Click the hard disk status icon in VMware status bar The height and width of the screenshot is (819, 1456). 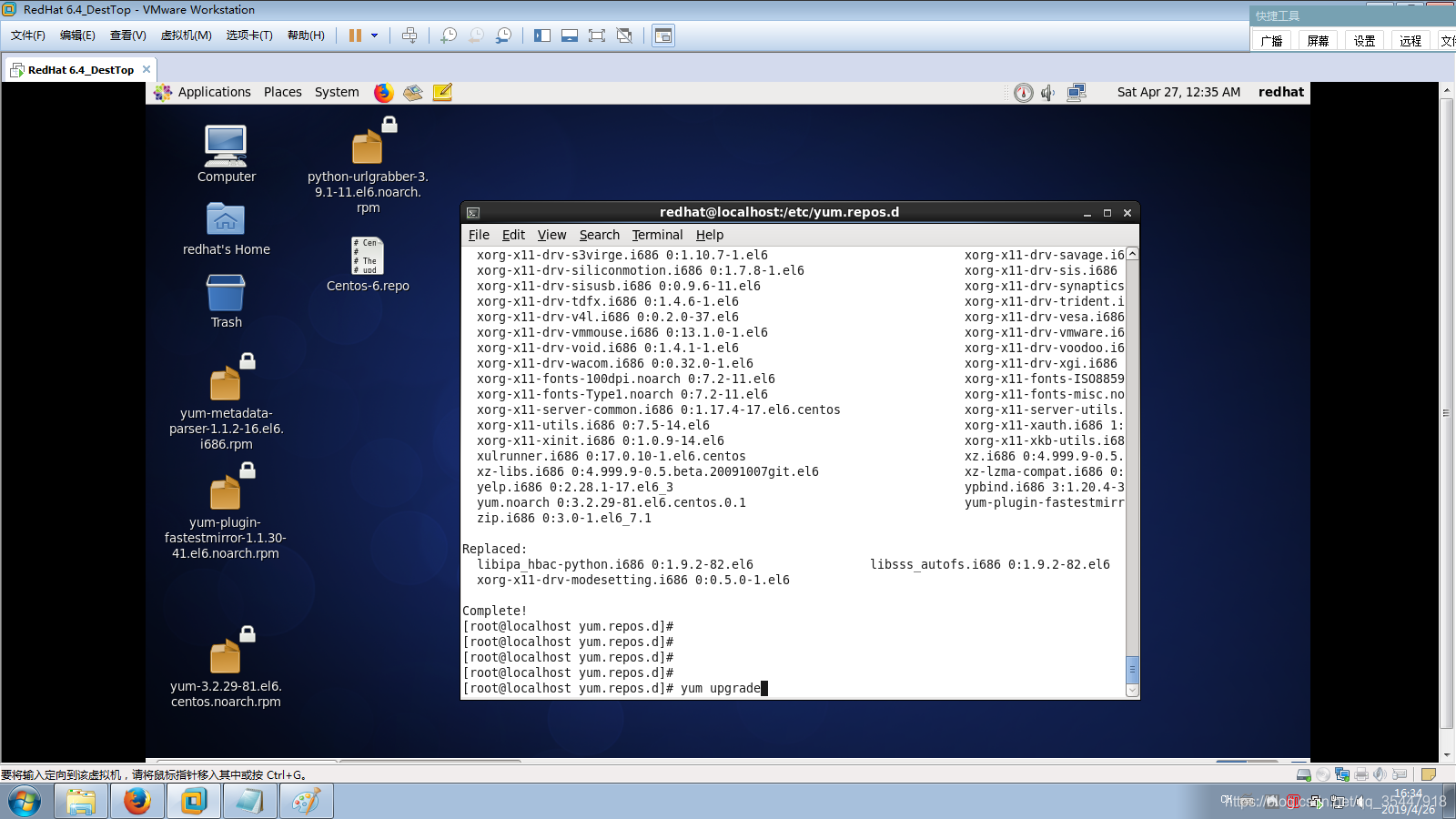click(x=1303, y=774)
